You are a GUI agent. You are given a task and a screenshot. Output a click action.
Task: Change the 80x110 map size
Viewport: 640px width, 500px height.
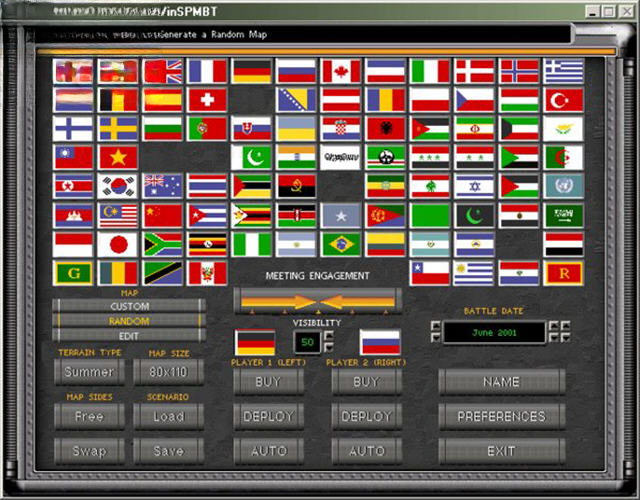[x=169, y=372]
